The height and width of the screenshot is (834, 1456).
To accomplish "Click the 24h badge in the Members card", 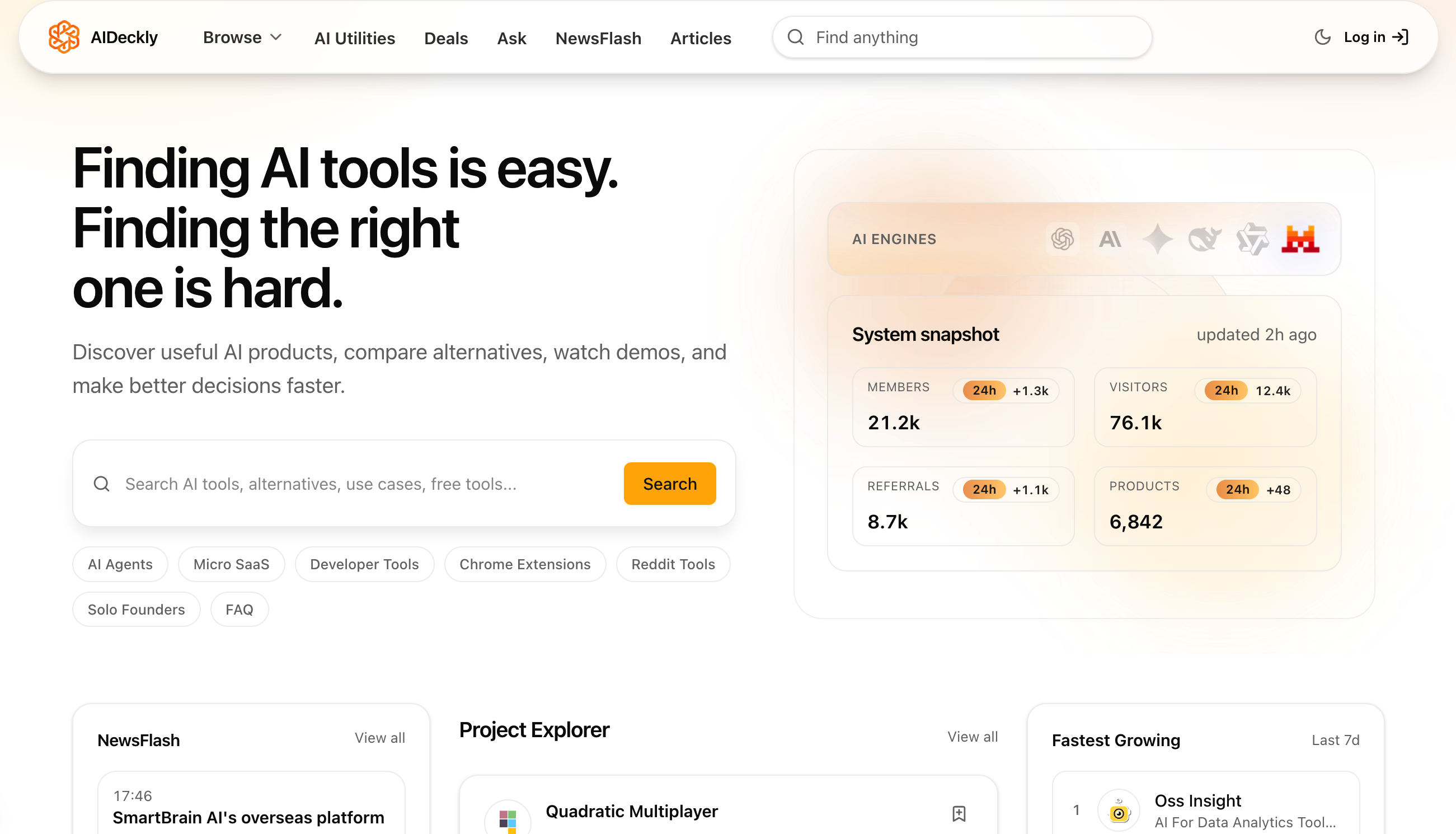I will (x=984, y=391).
